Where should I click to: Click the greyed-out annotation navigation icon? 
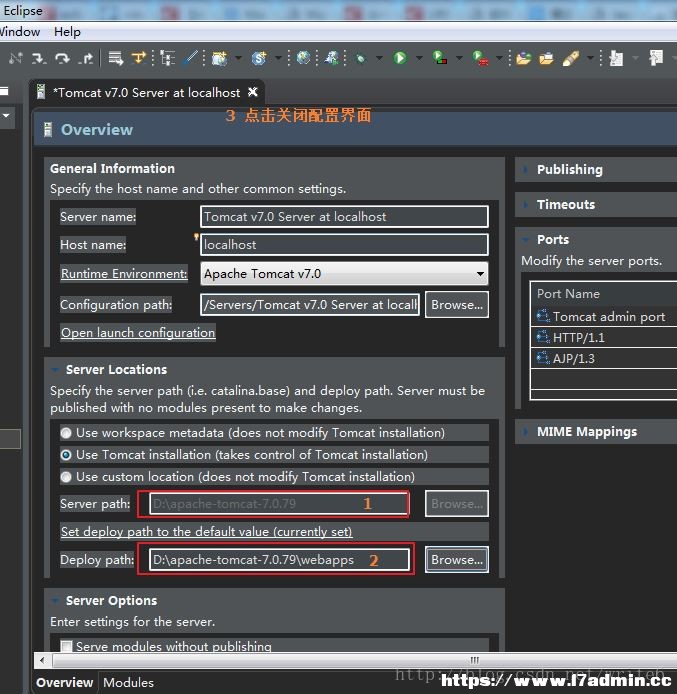click(x=616, y=58)
